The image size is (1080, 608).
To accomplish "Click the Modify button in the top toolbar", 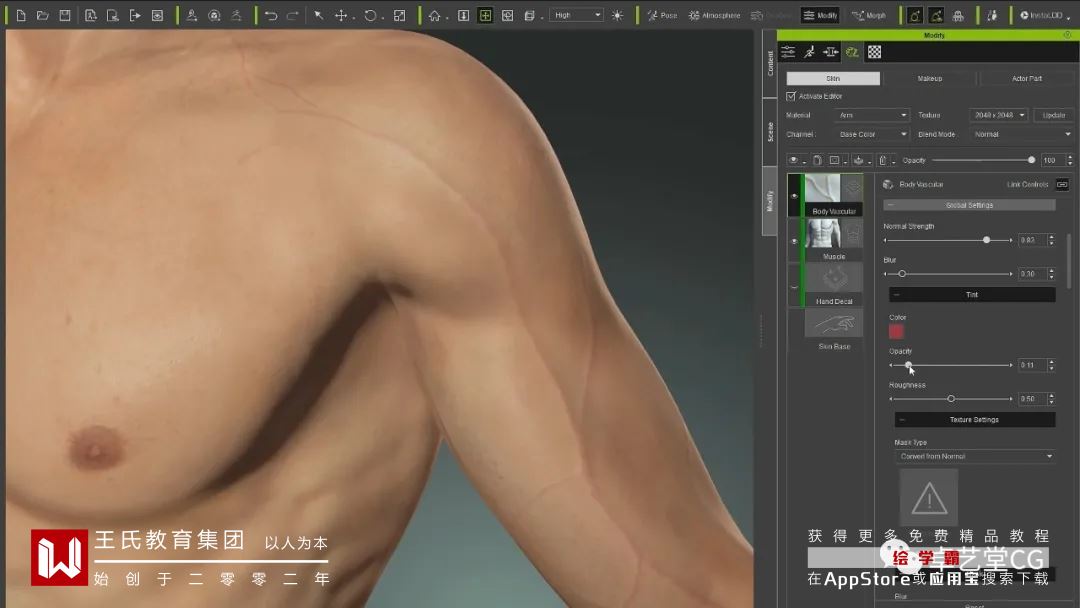I will (x=820, y=15).
